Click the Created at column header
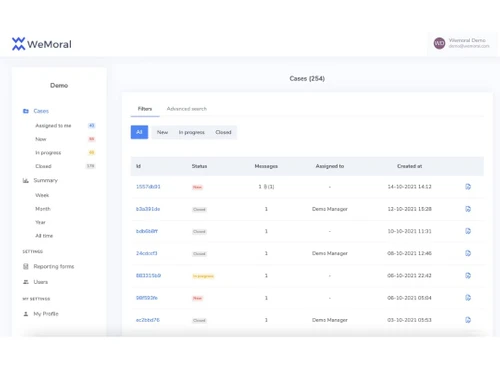This screenshot has width=500, height=375. coord(409,166)
